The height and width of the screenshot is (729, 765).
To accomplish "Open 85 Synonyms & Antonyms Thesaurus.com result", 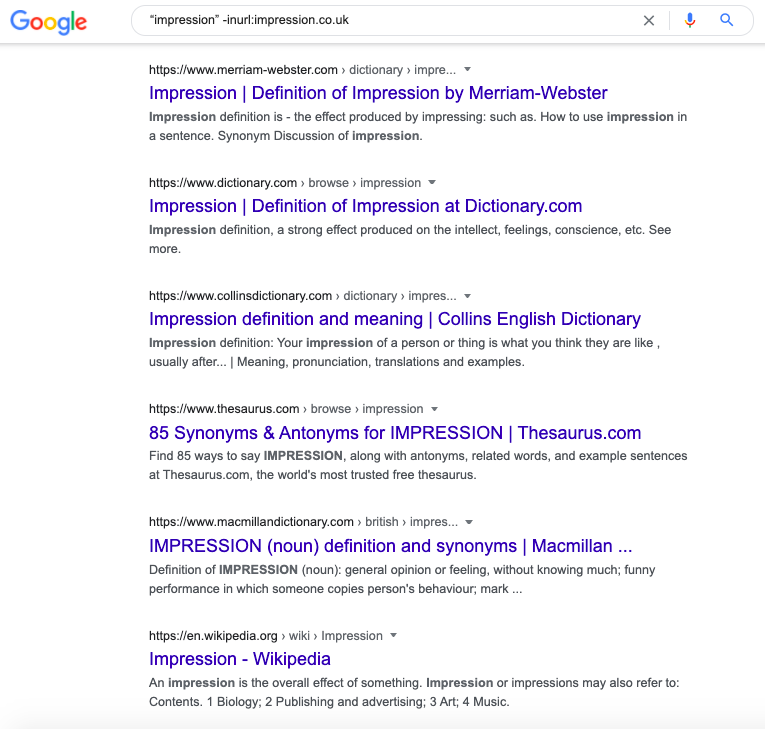I will pyautogui.click(x=395, y=433).
